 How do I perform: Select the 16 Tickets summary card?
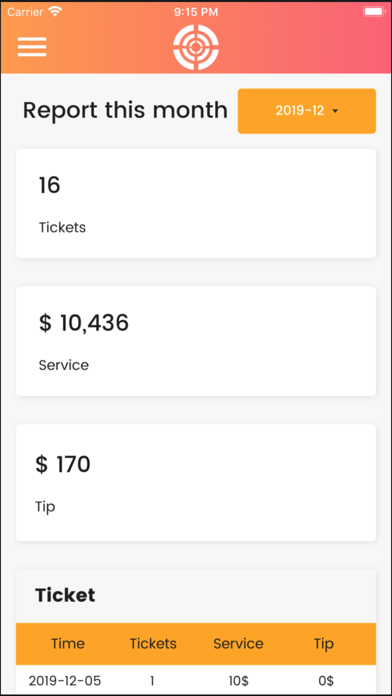pyautogui.click(x=196, y=203)
